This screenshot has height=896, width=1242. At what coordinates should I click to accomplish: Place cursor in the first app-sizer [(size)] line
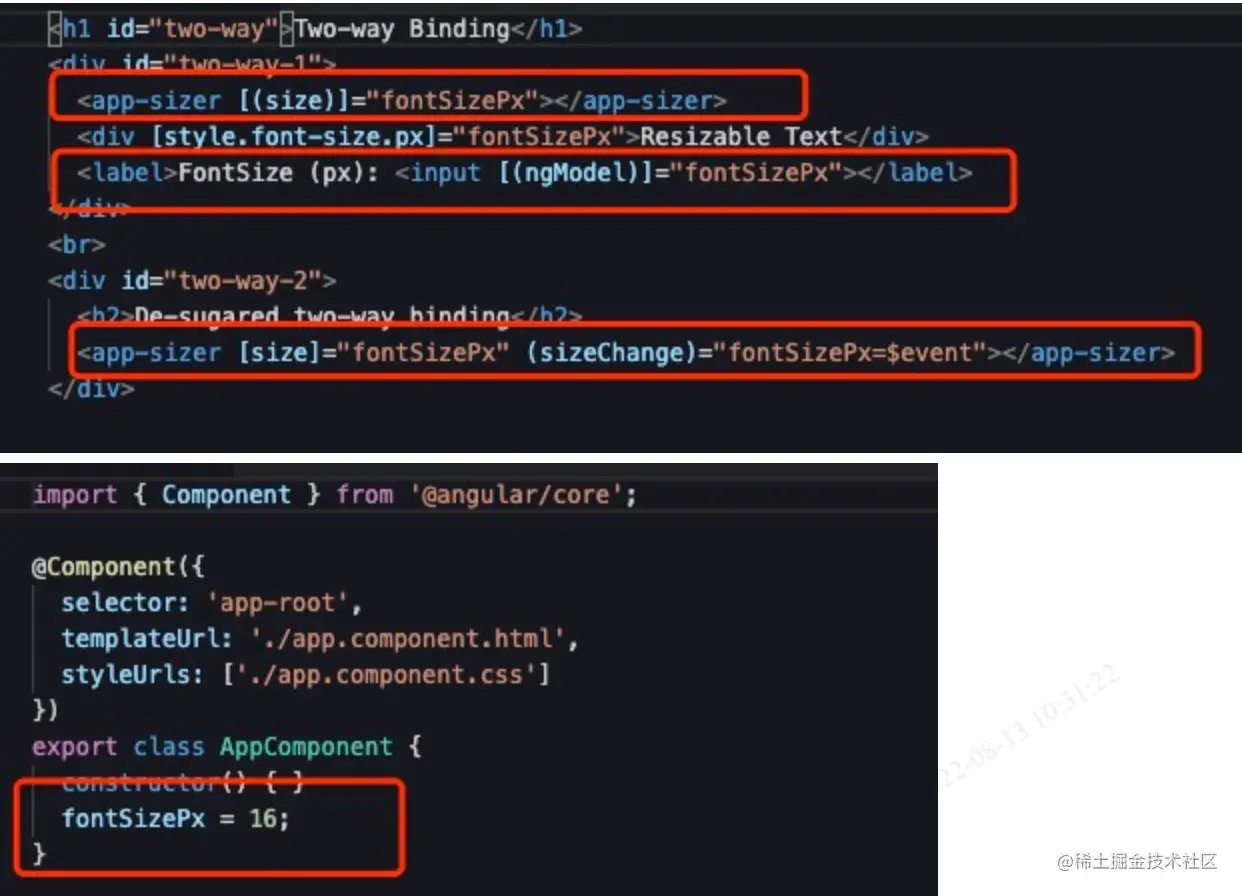(x=402, y=101)
